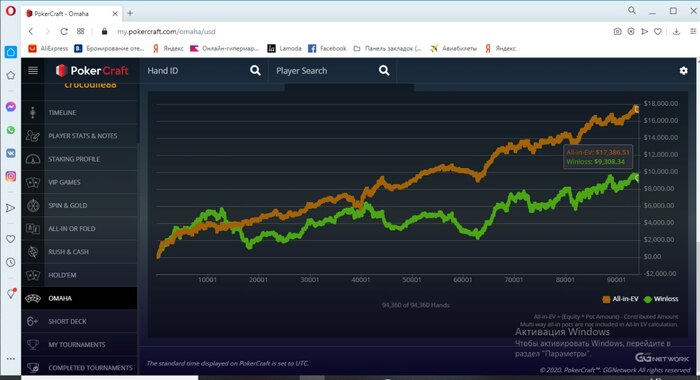This screenshot has height=380, width=700.
Task: Open Opera speed dial grid button
Action: pos(80,31)
